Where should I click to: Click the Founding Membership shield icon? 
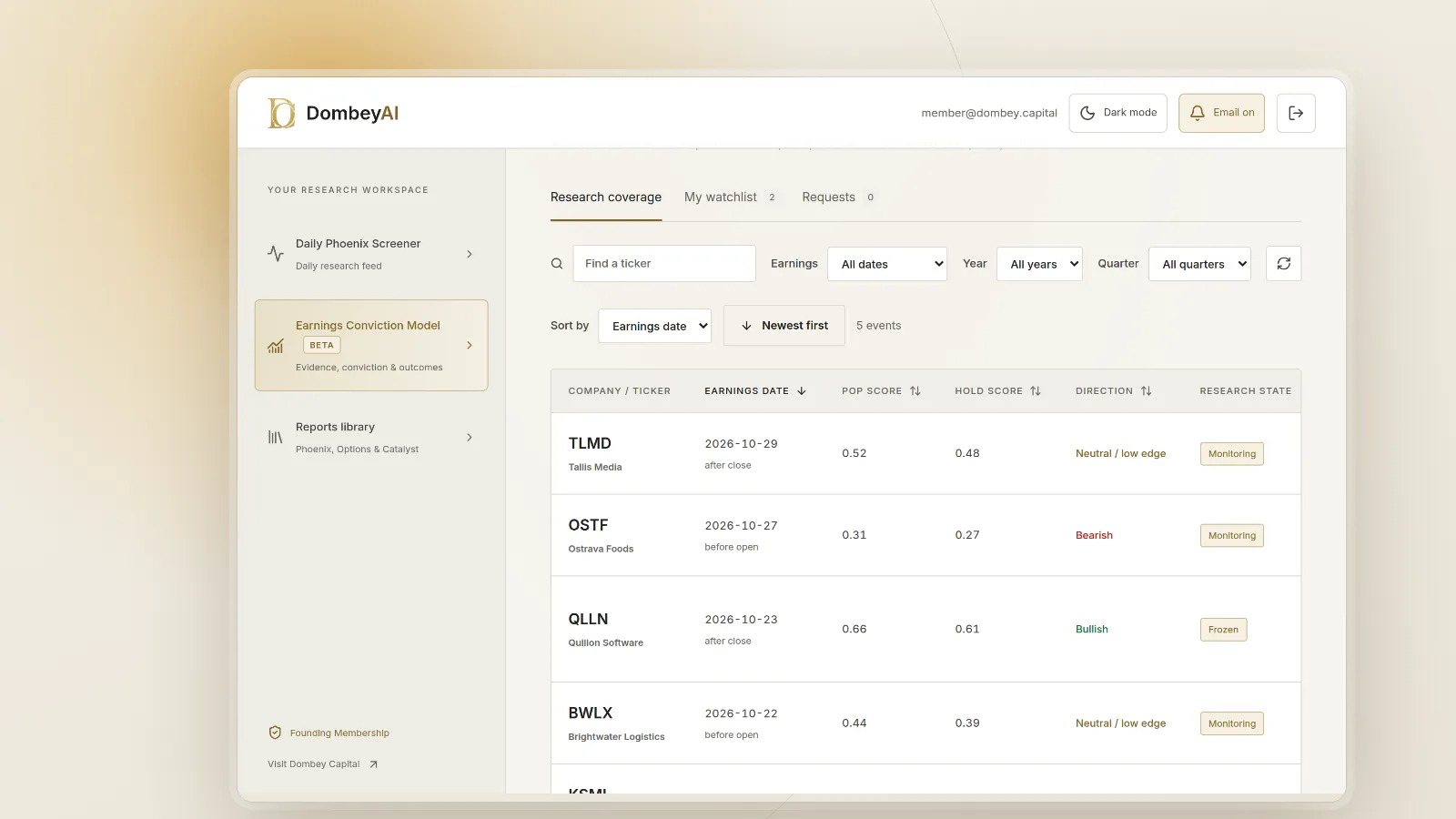point(275,733)
